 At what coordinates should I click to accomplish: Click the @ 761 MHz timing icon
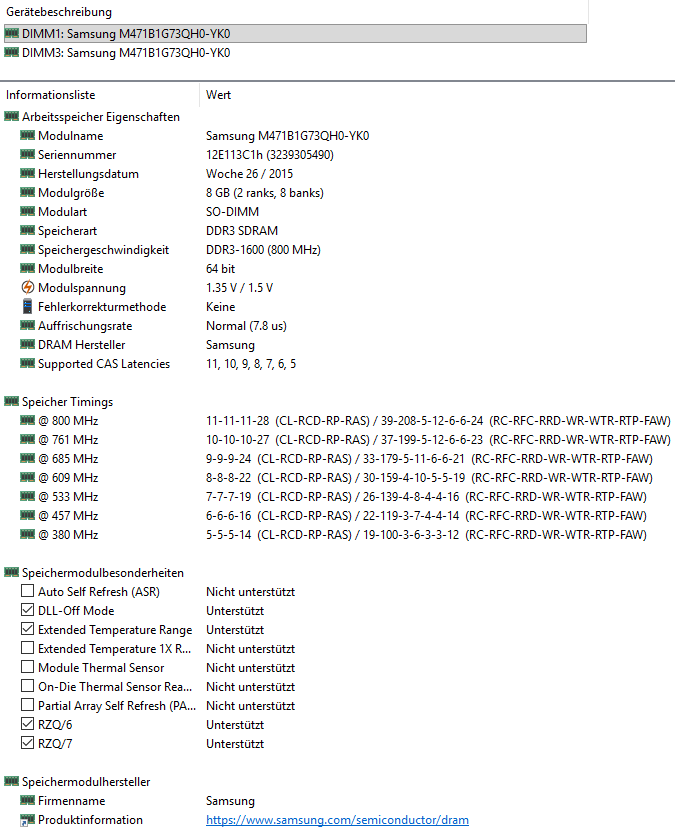tap(28, 440)
